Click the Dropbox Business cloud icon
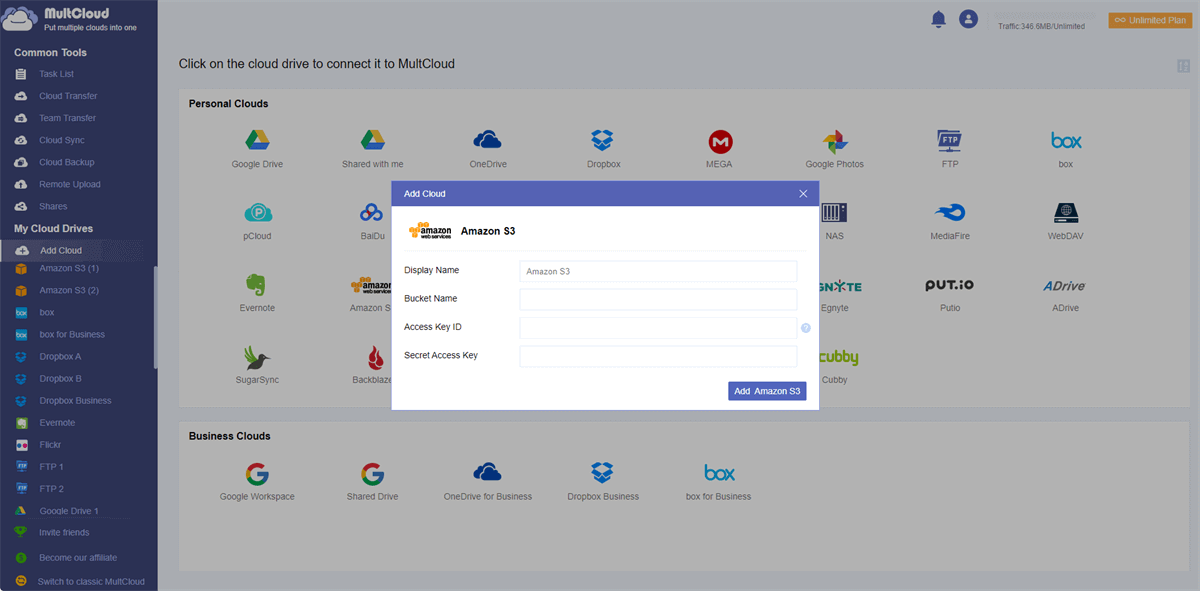 (x=603, y=473)
